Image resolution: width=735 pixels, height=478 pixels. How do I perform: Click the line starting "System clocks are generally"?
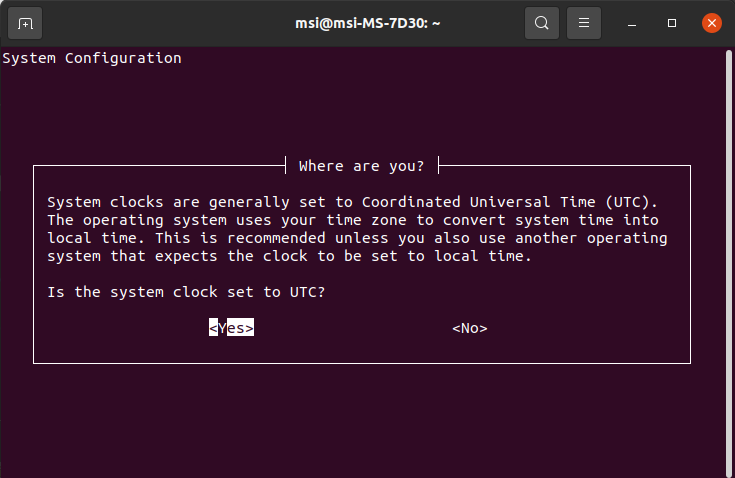click(352, 202)
